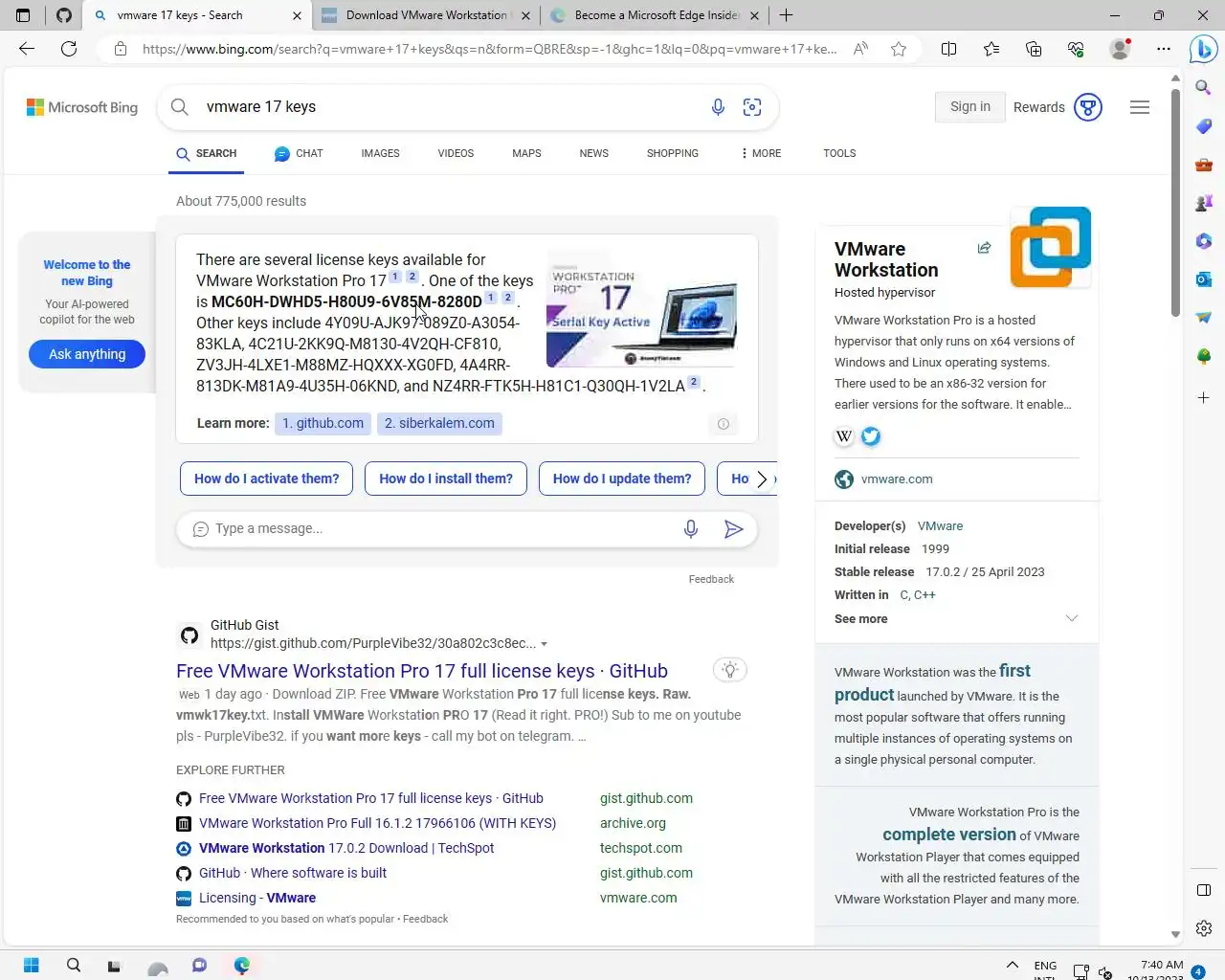Switch to Download VMware Workstation browser tab
The image size is (1225, 980).
click(426, 15)
